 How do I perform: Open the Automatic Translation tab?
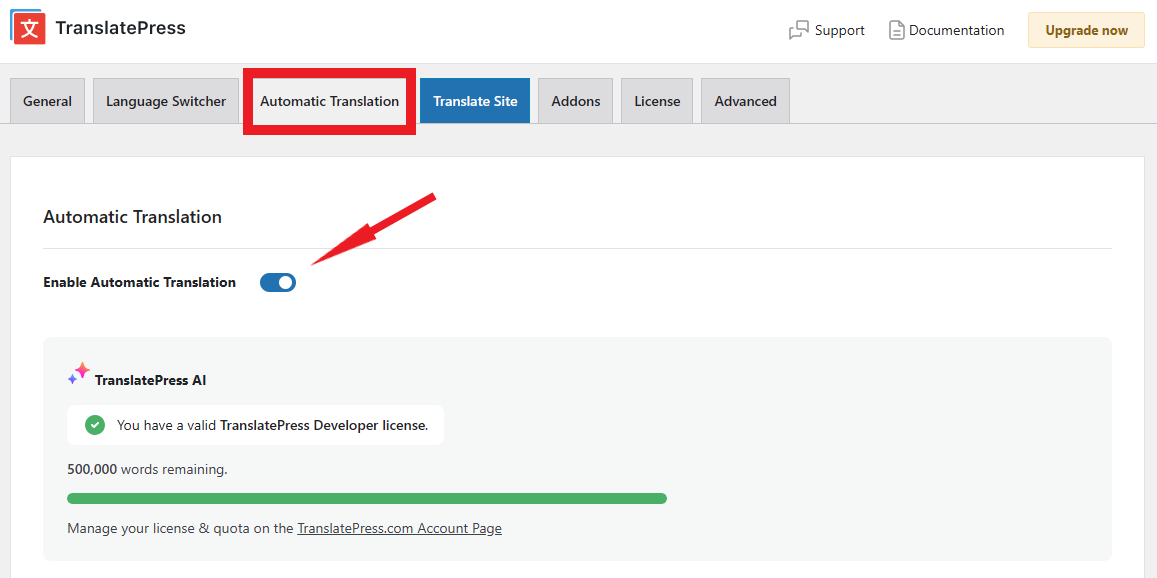click(329, 100)
